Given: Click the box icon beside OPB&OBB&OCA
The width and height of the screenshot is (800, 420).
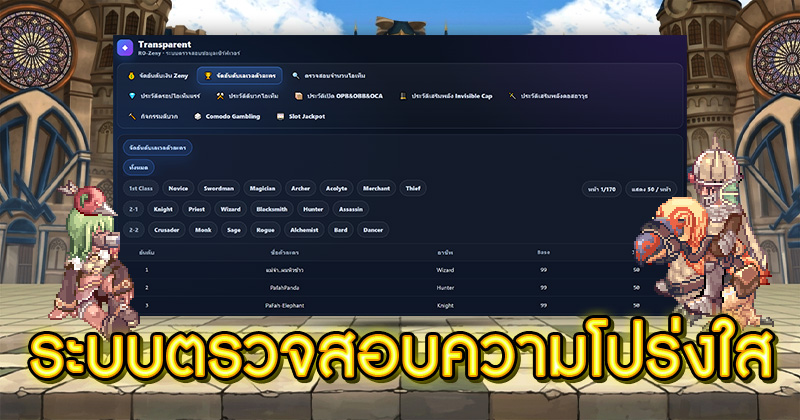Looking at the screenshot, I should pos(298,96).
